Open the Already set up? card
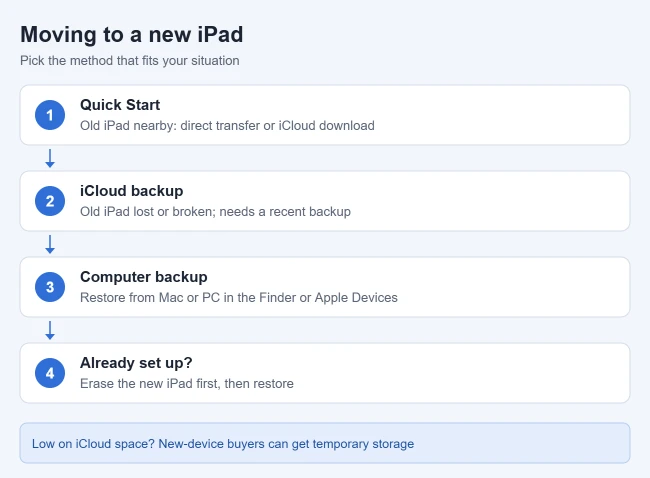Screen dimensions: 650x478 click(325, 373)
